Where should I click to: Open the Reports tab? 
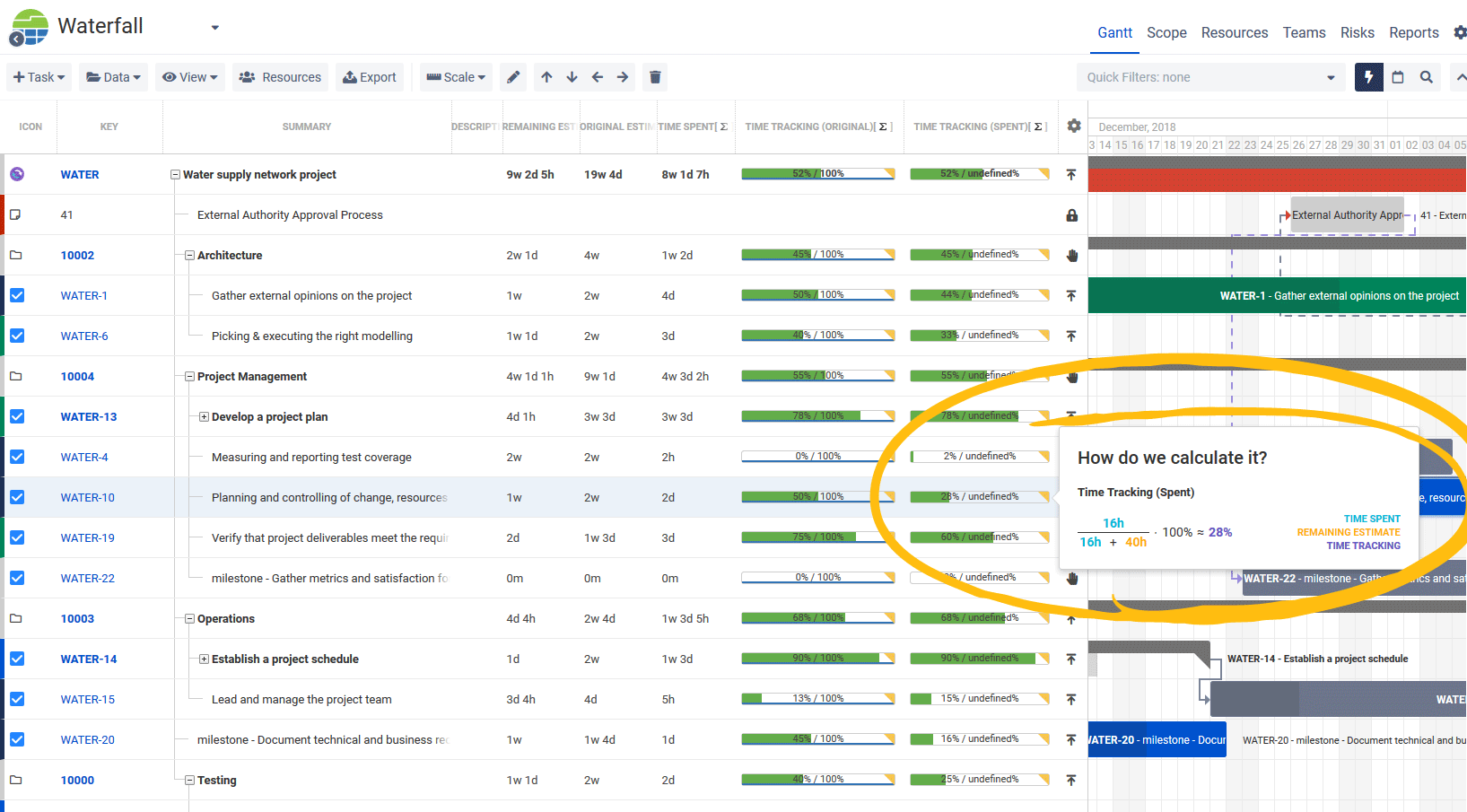1413,32
